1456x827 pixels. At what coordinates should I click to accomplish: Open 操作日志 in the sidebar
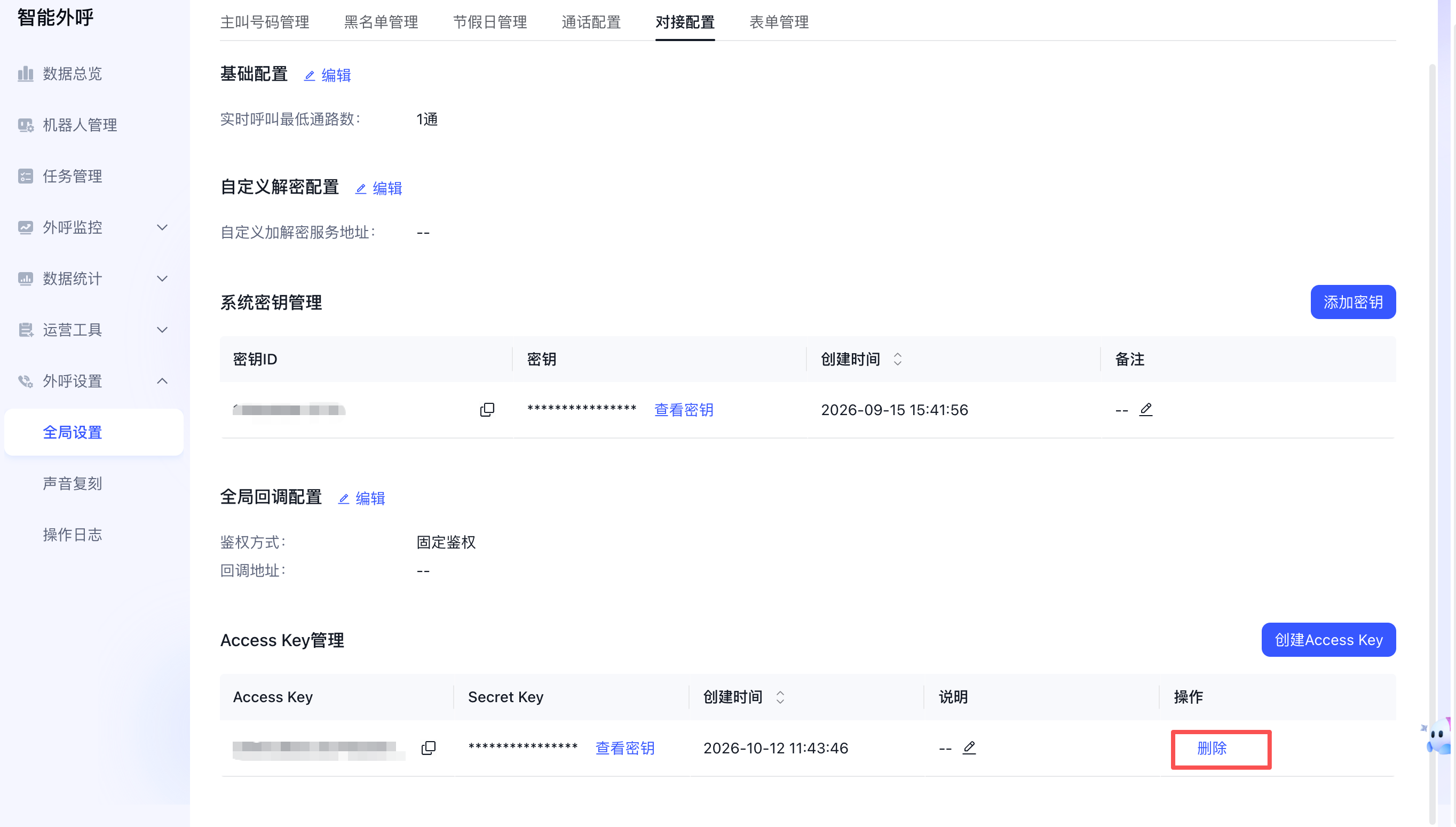[72, 535]
